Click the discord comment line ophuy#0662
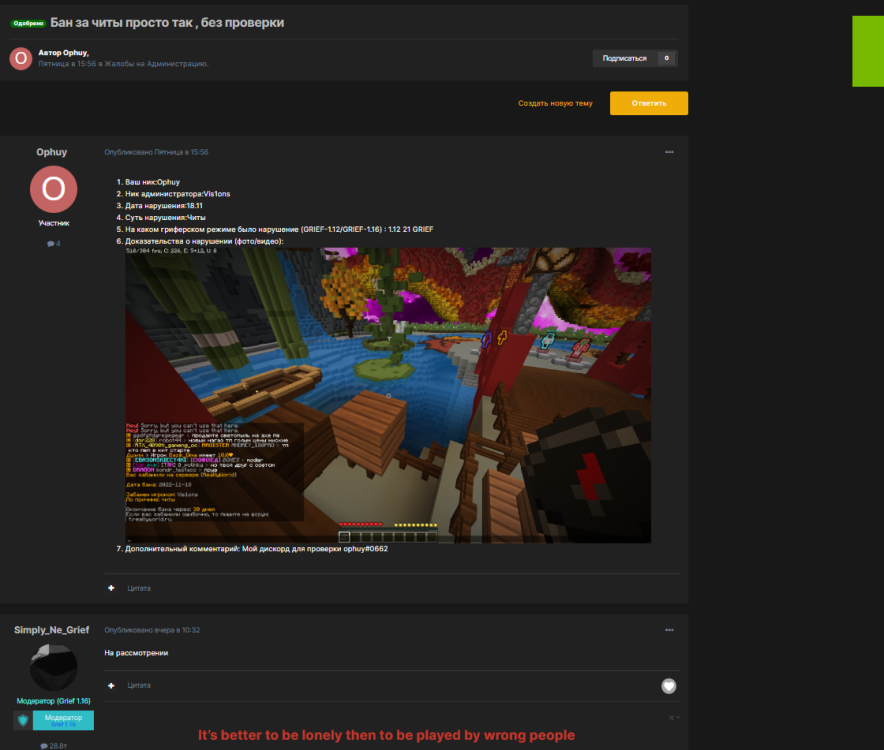884x750 pixels. tap(257, 549)
